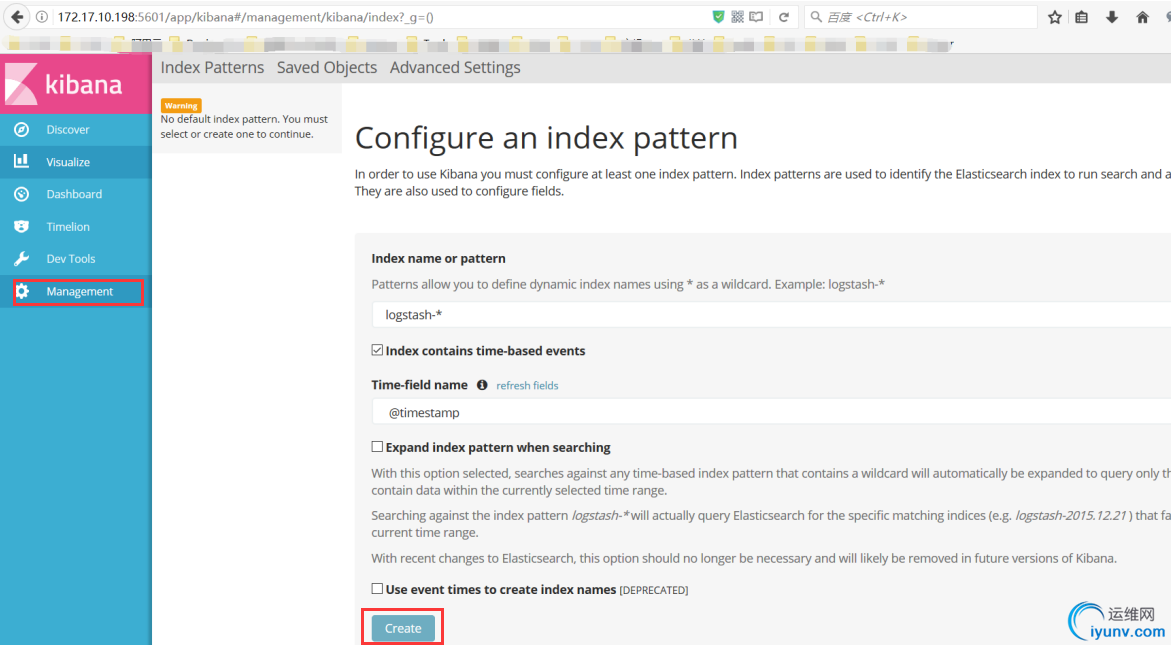Click the browser URL address bar
The height and width of the screenshot is (648, 1171).
point(381,16)
